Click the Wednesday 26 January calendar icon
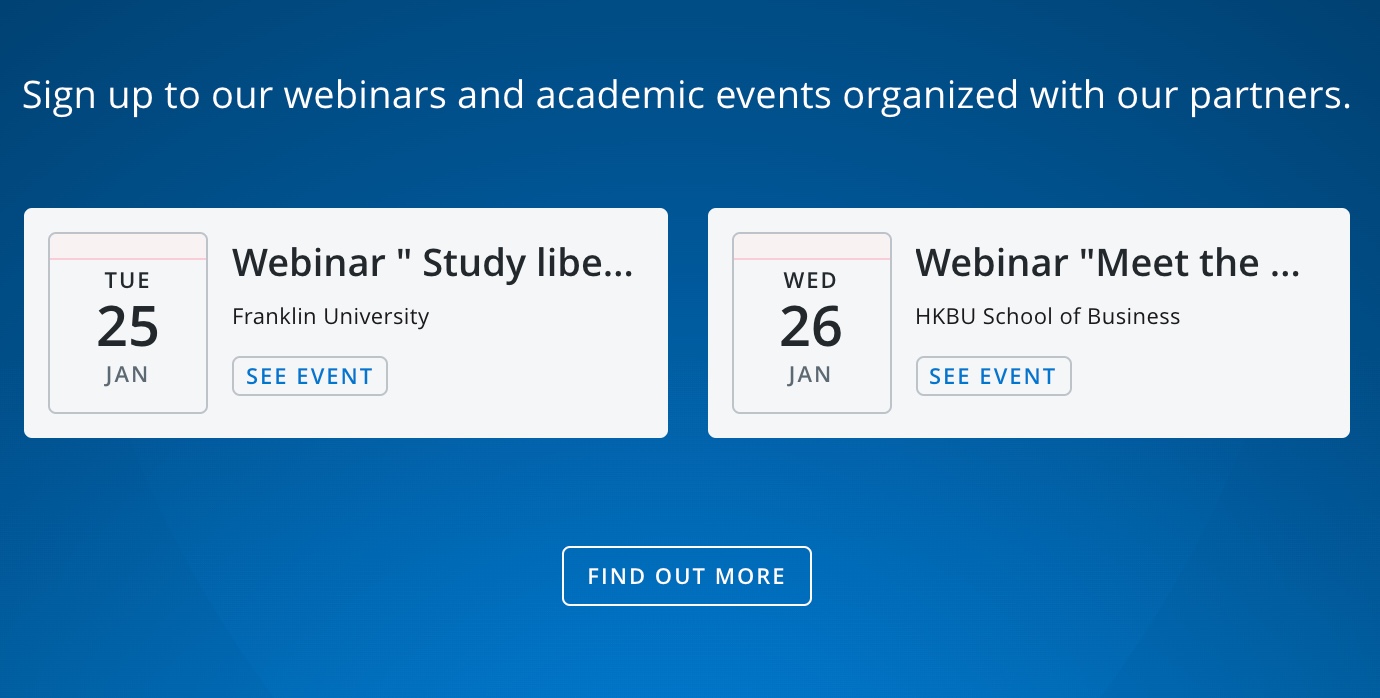This screenshot has width=1380, height=698. 811,323
